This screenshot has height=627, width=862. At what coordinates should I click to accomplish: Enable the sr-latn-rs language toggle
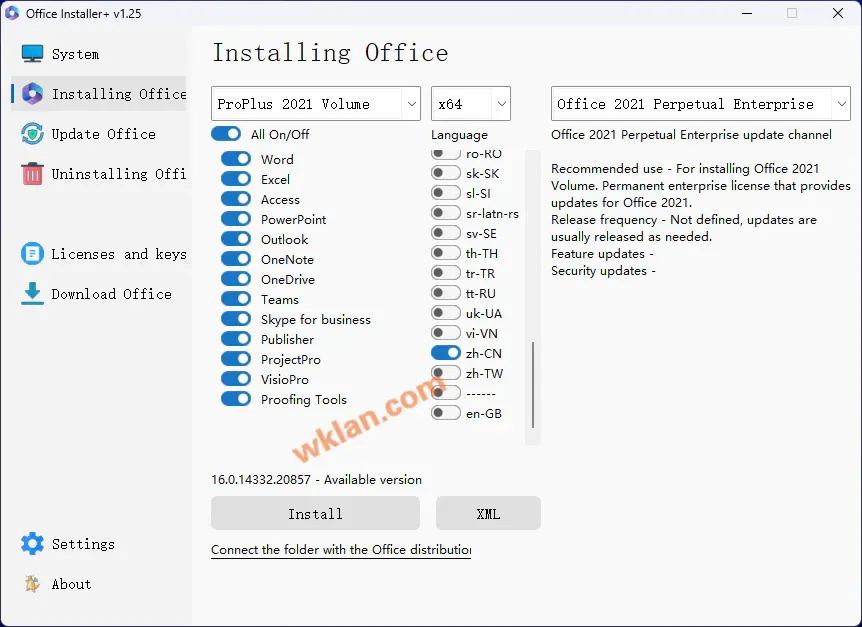446,213
